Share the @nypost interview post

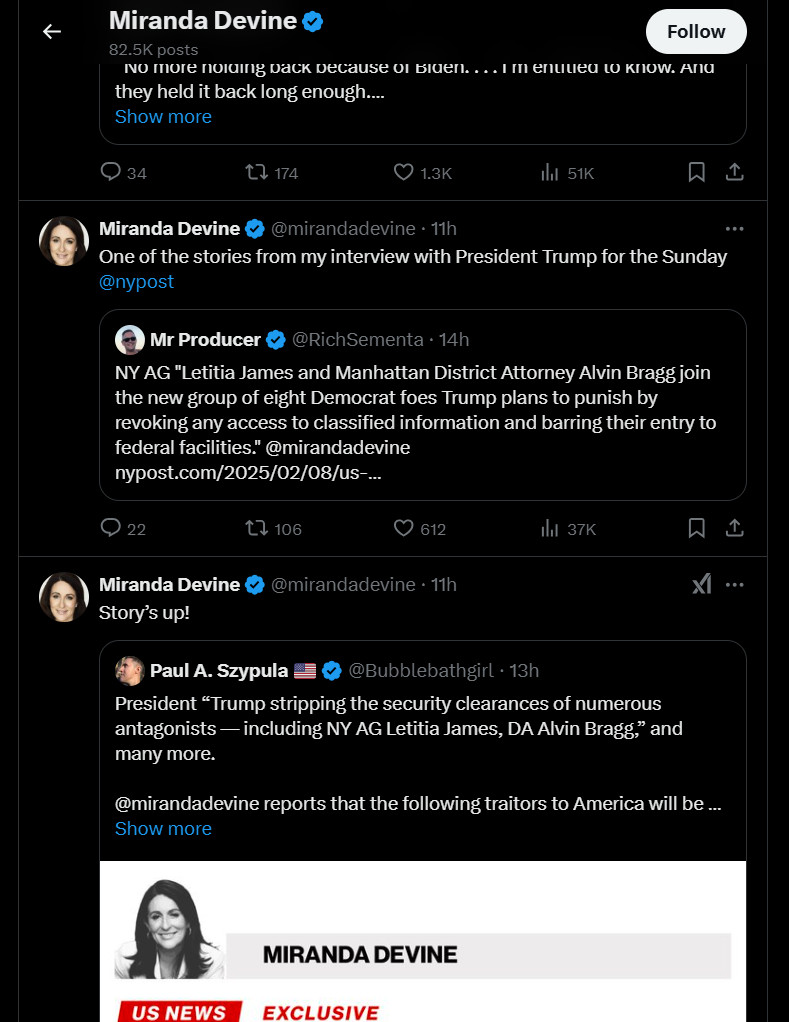click(734, 528)
